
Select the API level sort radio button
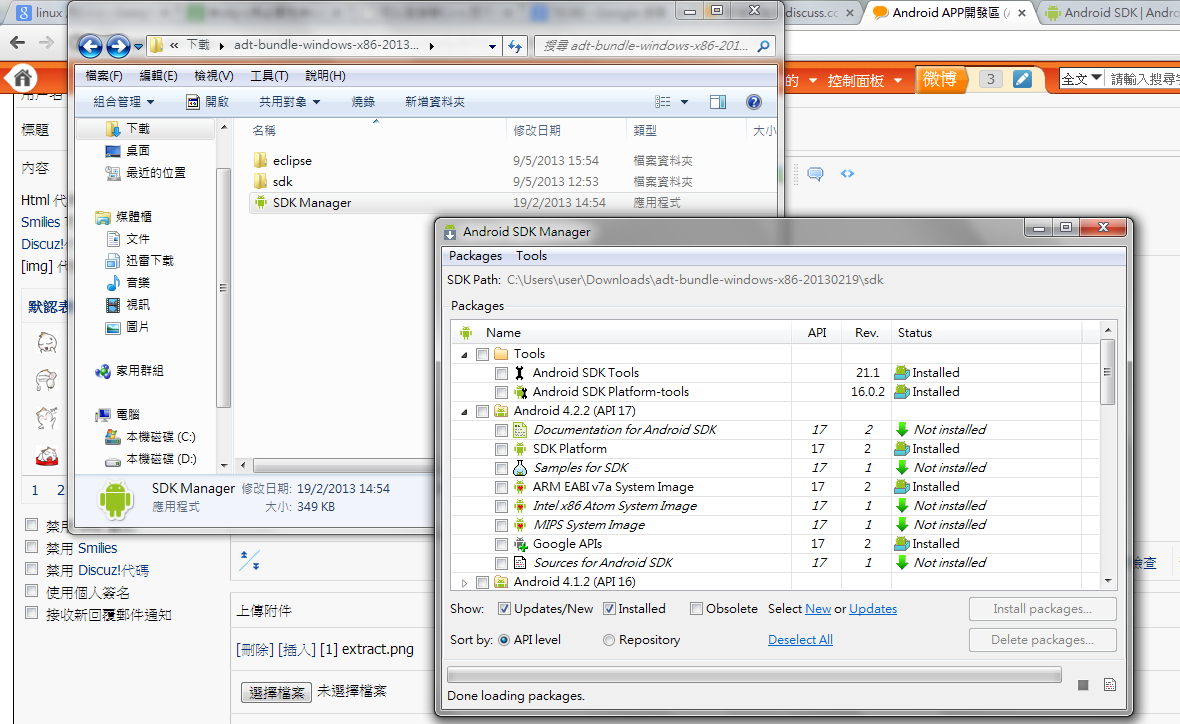(x=504, y=640)
